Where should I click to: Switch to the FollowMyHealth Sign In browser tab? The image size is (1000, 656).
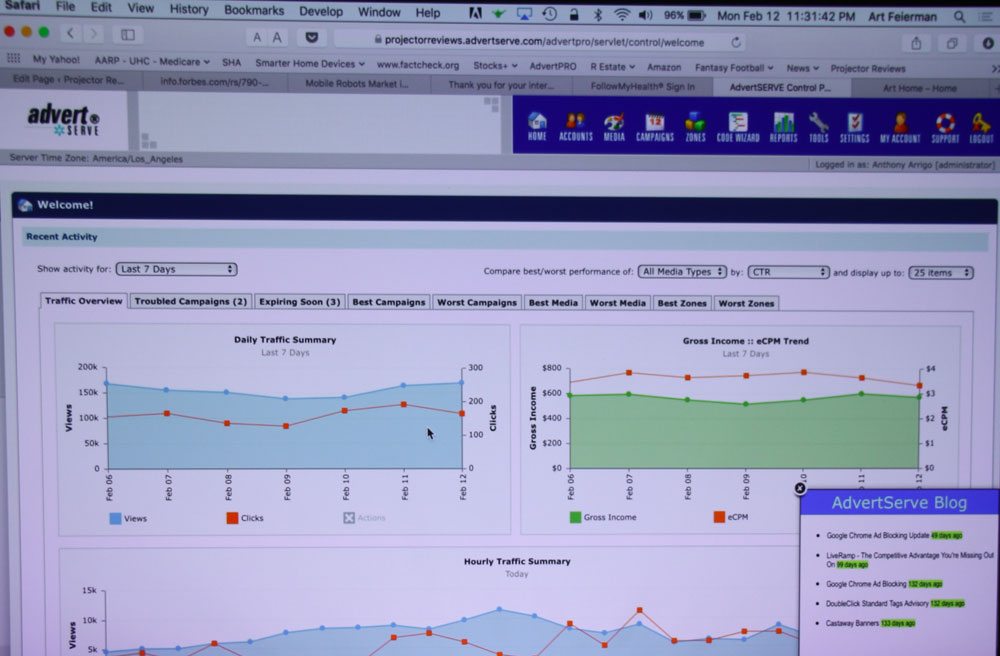tap(642, 86)
